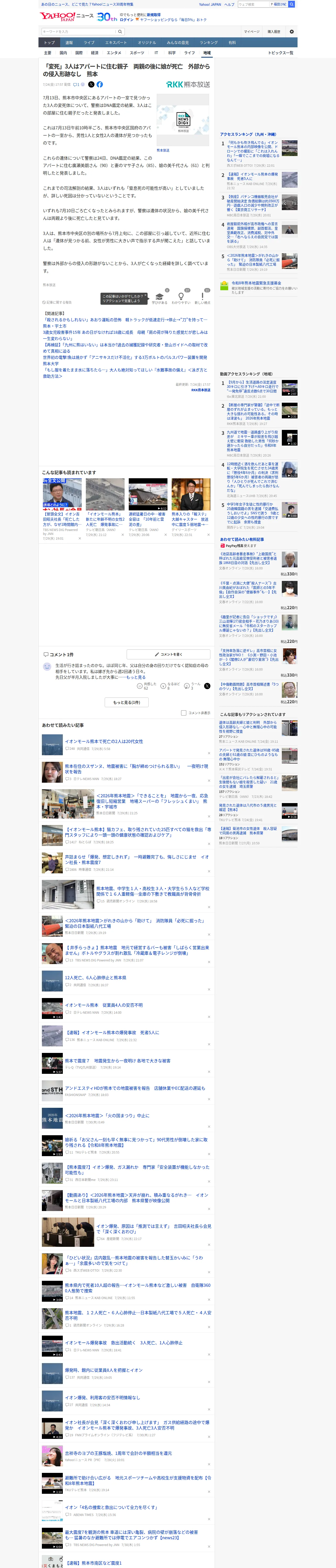The height and width of the screenshot is (1568, 336).
Task: React with the 新しい視点 exclamation icon
Action: click(x=203, y=296)
